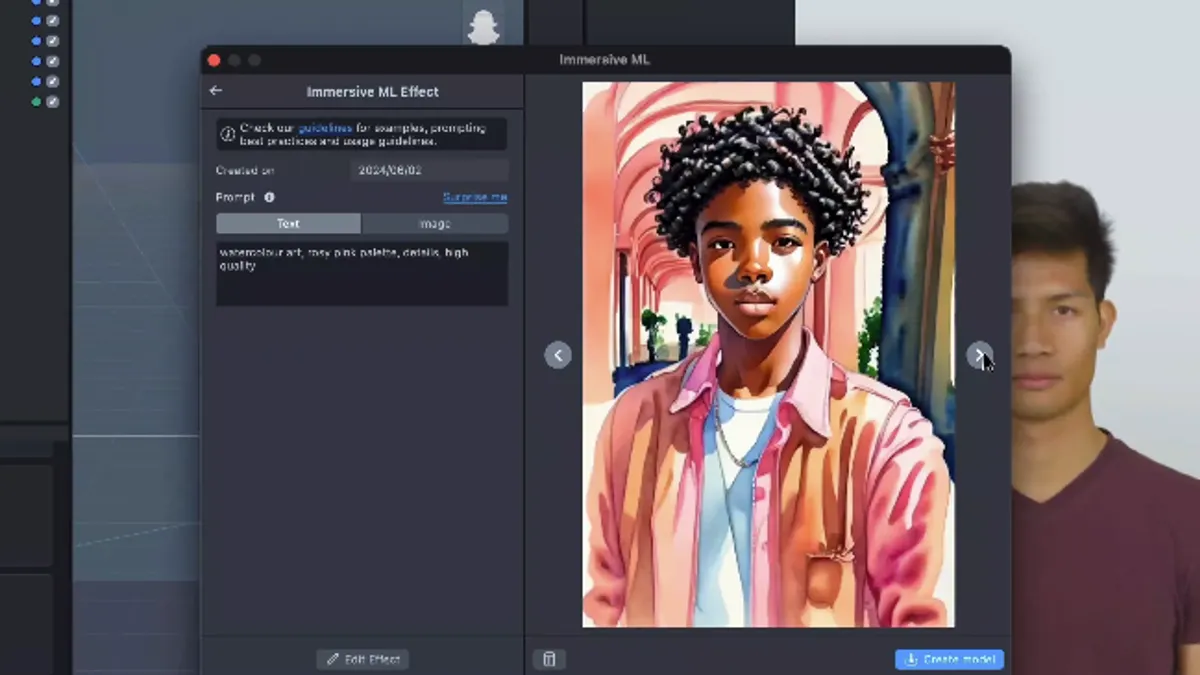The image size is (1200, 675).
Task: Show the previous generated image
Action: (558, 354)
